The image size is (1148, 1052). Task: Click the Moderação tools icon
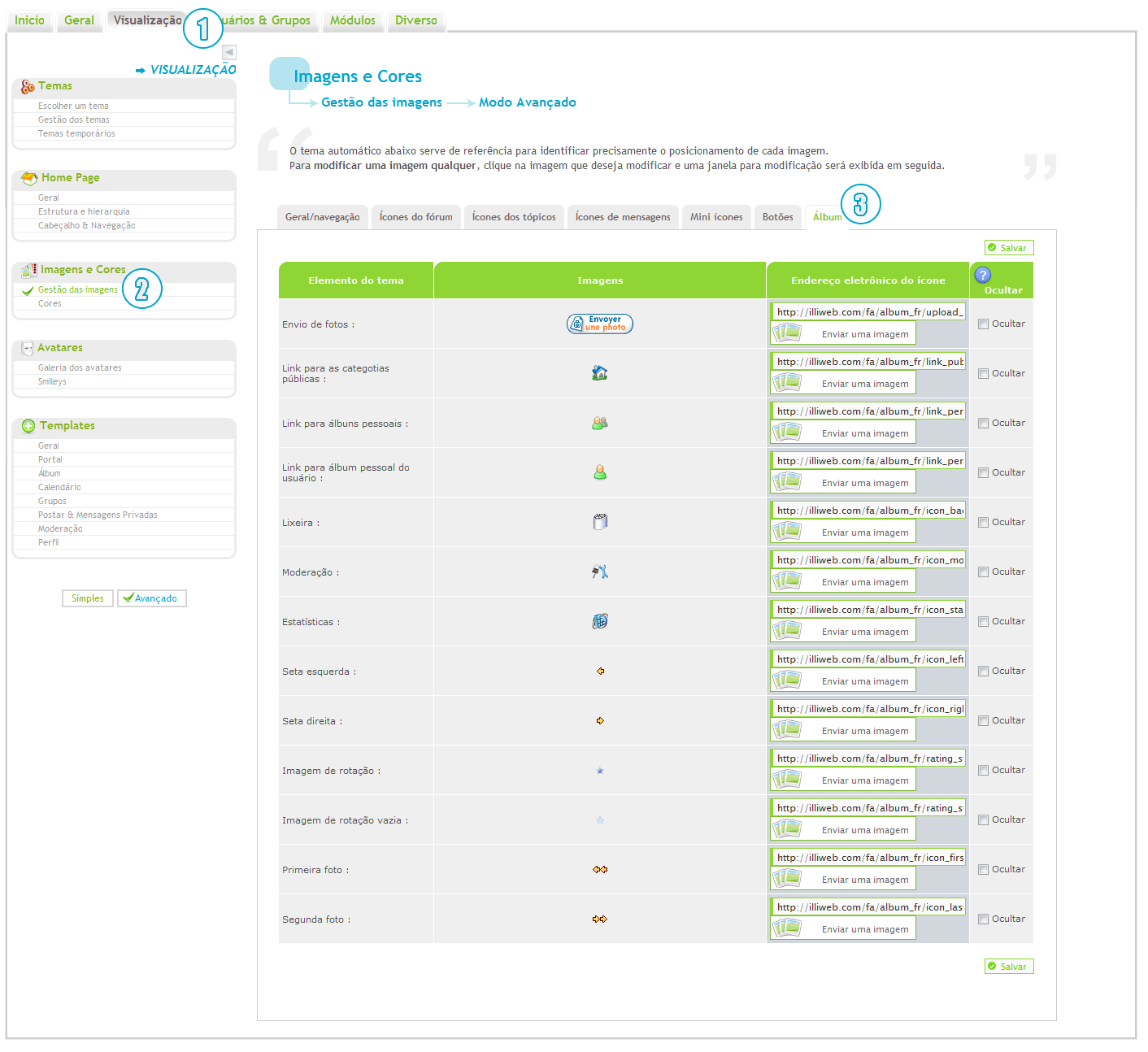point(600,572)
